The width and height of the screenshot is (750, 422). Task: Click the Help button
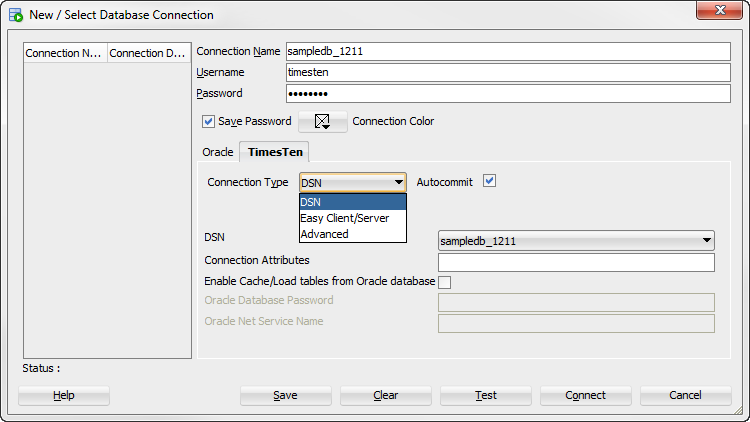64,395
